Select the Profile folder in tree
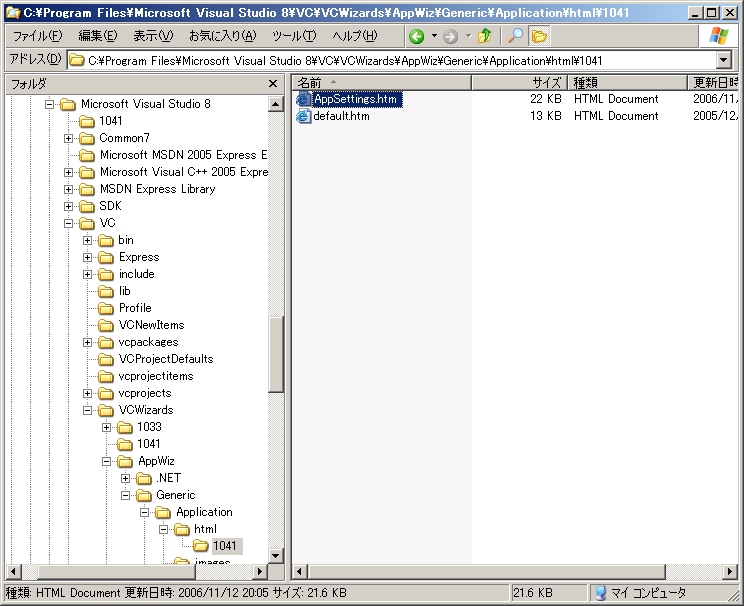The height and width of the screenshot is (606, 744). click(x=135, y=308)
